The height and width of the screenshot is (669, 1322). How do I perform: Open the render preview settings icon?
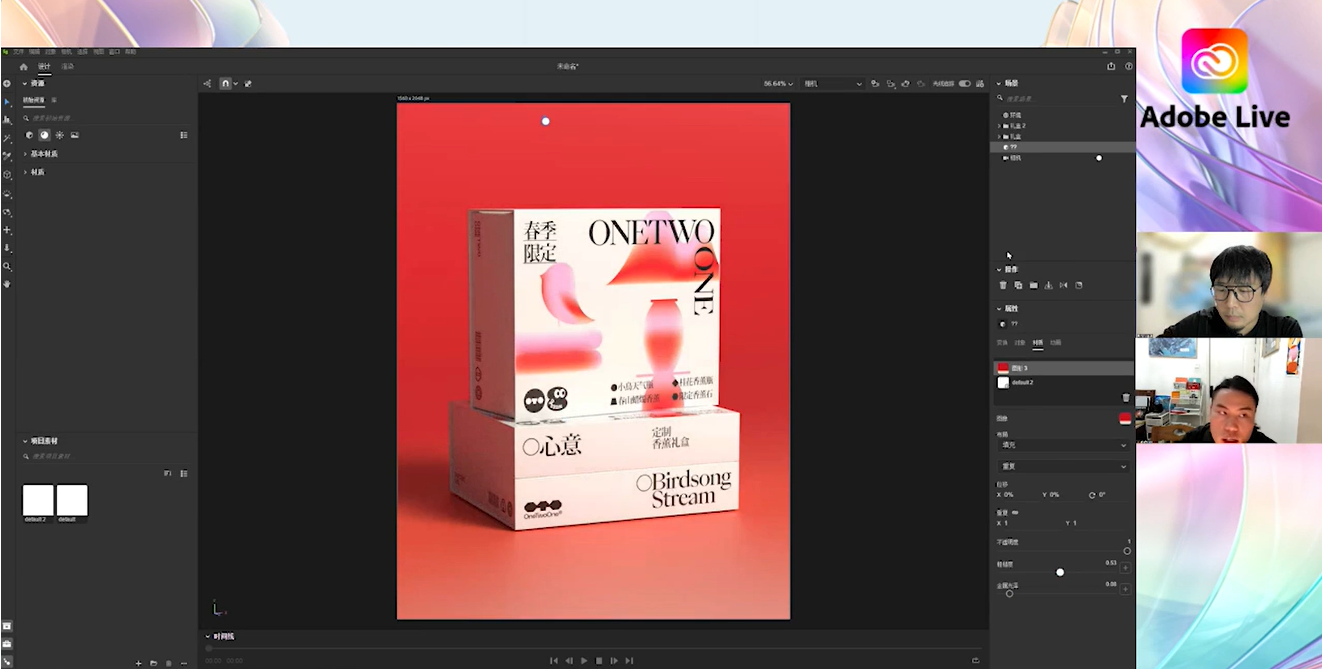[979, 84]
